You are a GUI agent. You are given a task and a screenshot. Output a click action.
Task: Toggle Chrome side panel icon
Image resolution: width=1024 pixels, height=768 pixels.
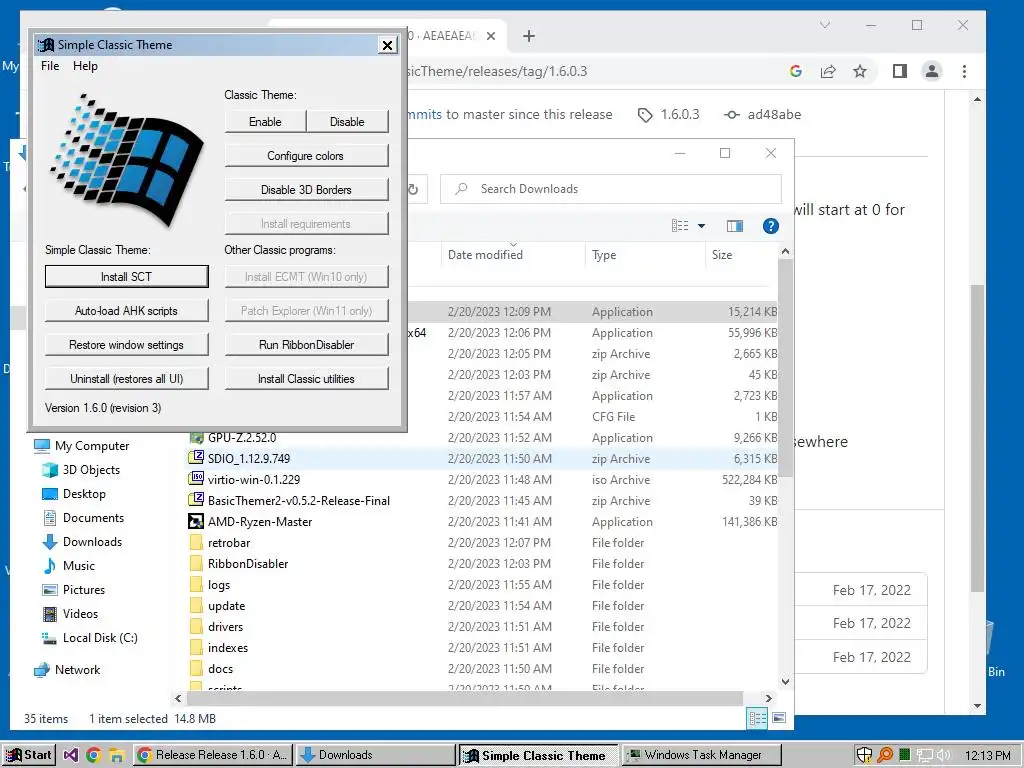point(900,71)
